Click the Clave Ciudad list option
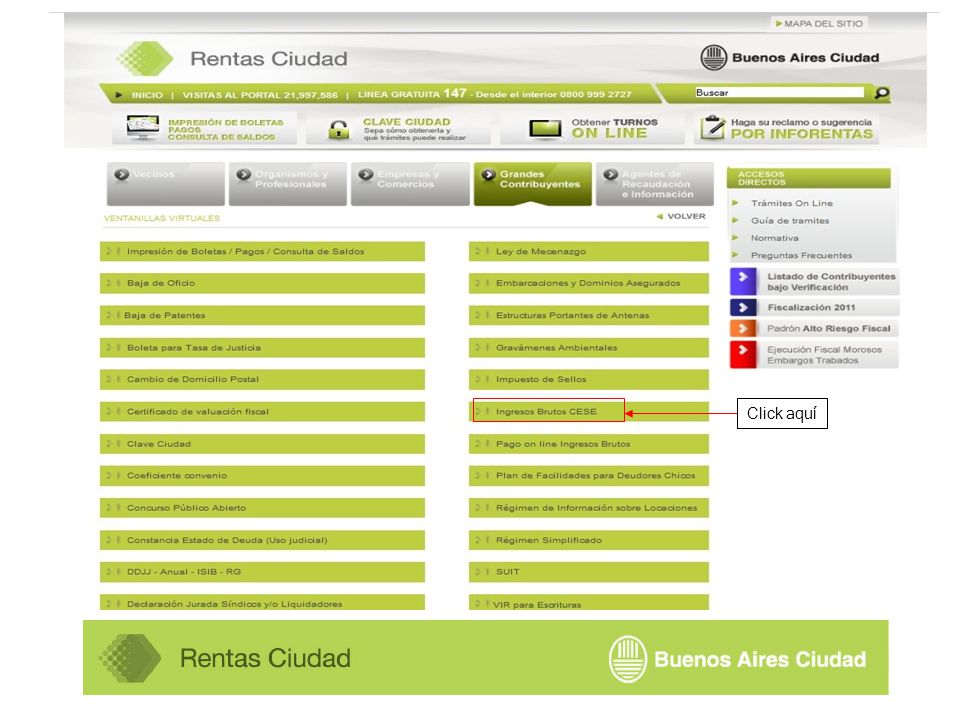Image resolution: width=960 pixels, height=720 pixels. 262,444
